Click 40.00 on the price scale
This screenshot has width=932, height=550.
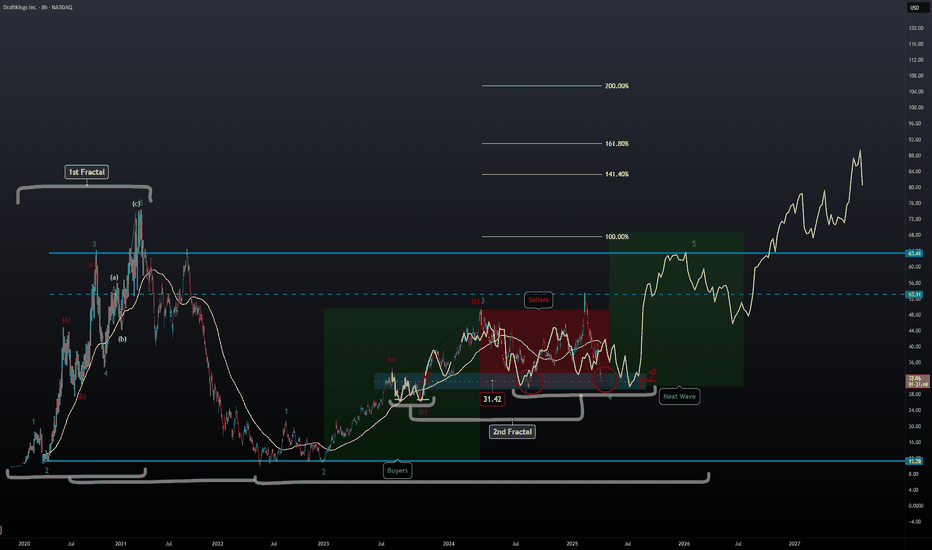point(916,347)
